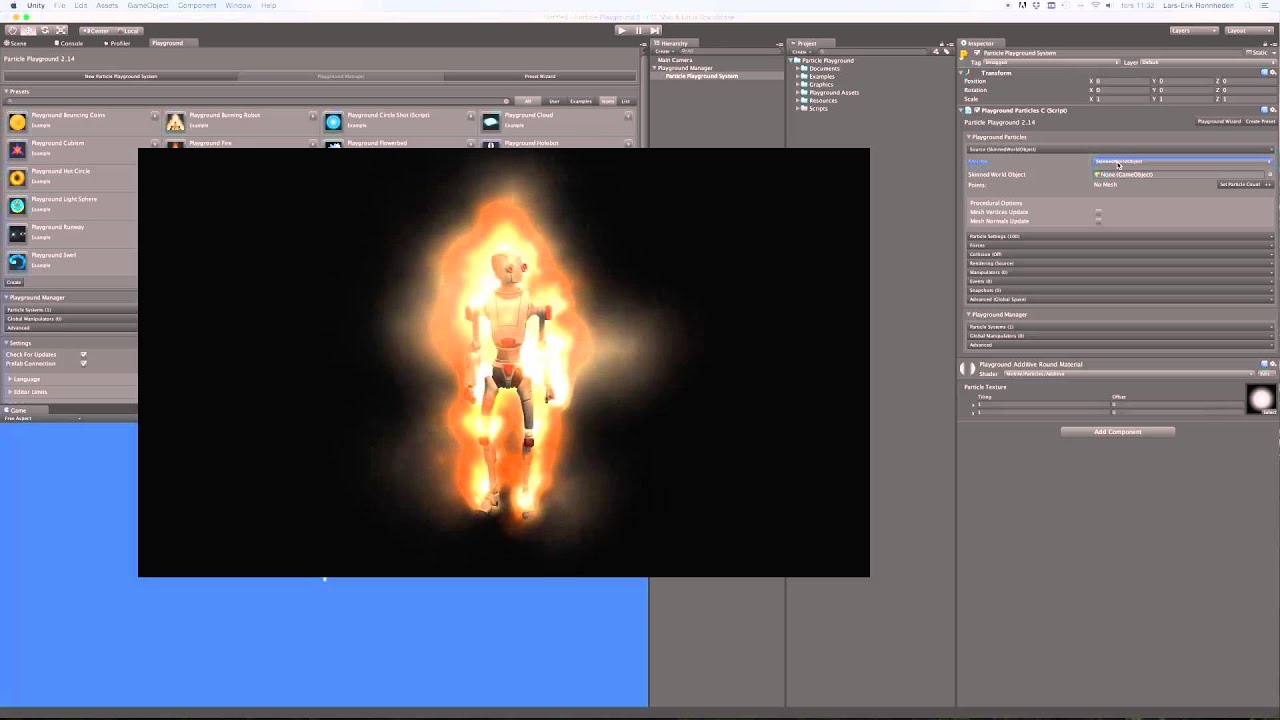Click the Playground Cloud preset icon
1280x720 pixels.
490,122
